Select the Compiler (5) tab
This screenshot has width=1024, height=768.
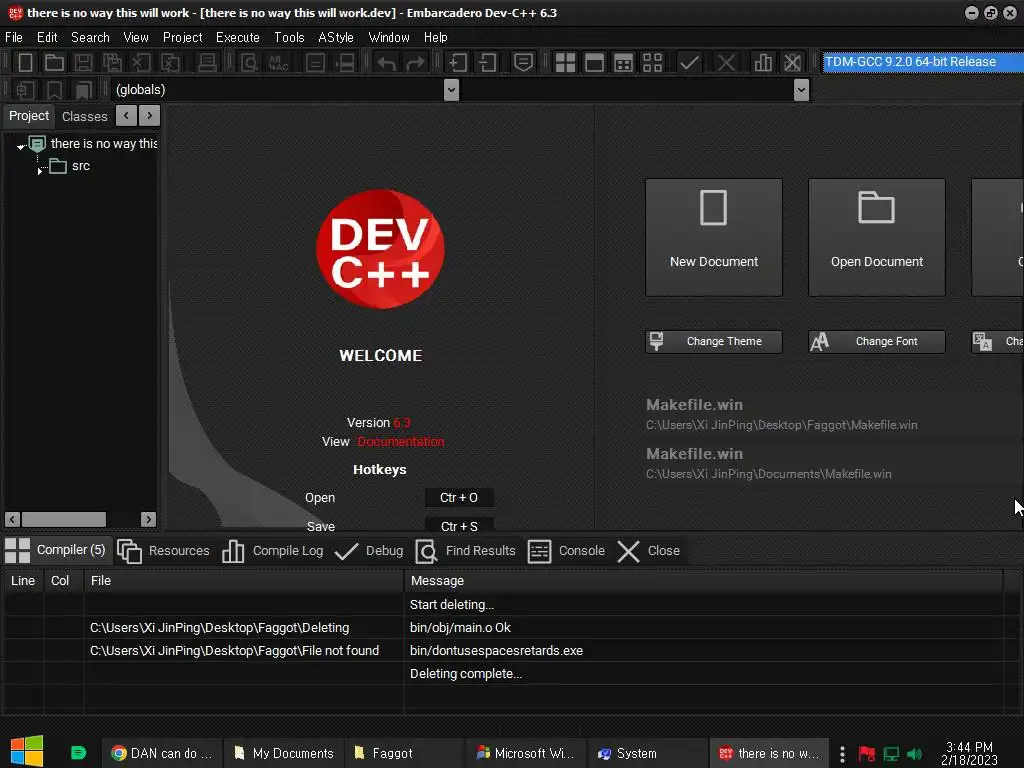[55, 550]
